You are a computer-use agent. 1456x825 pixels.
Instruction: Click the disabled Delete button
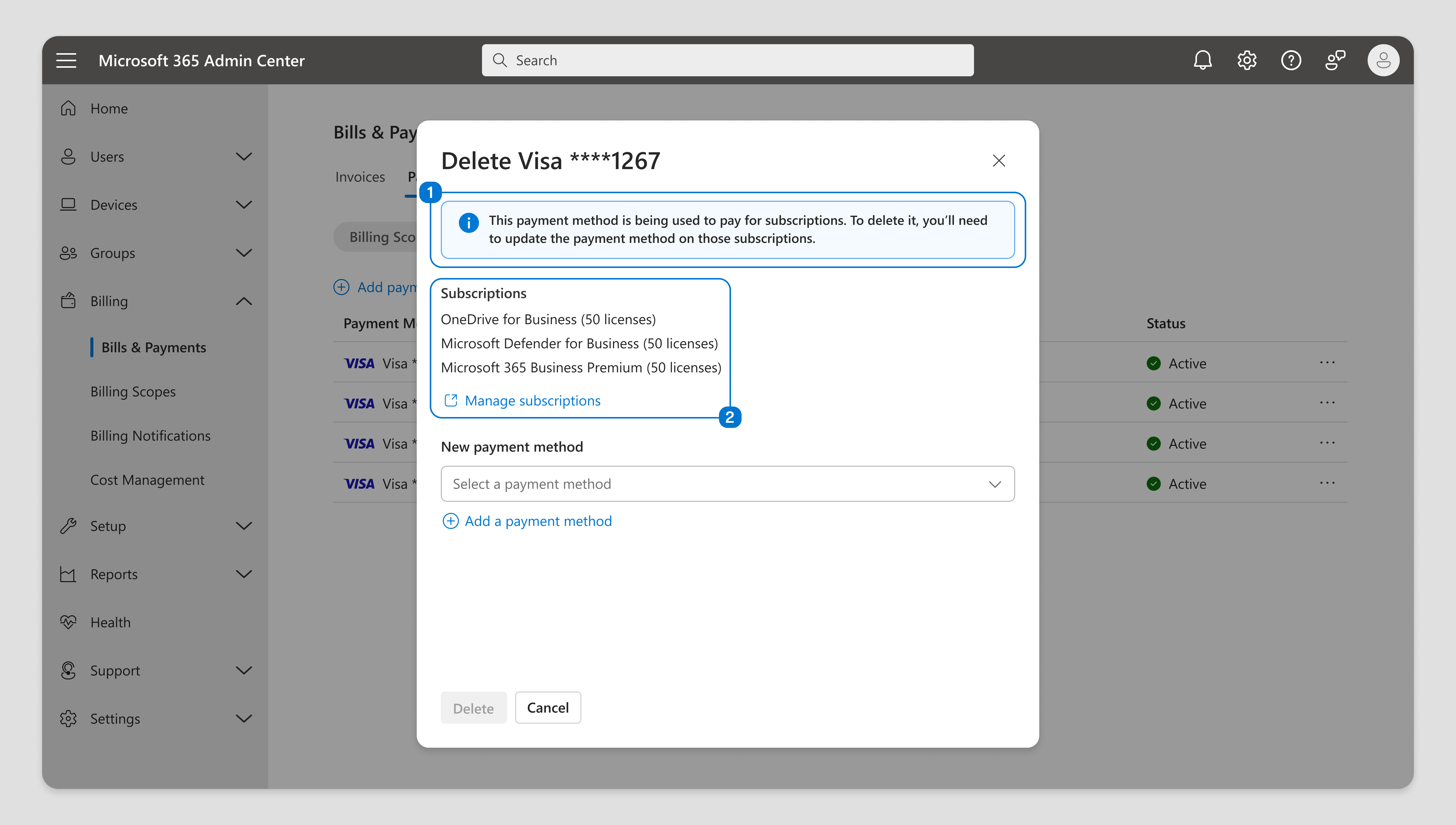473,708
